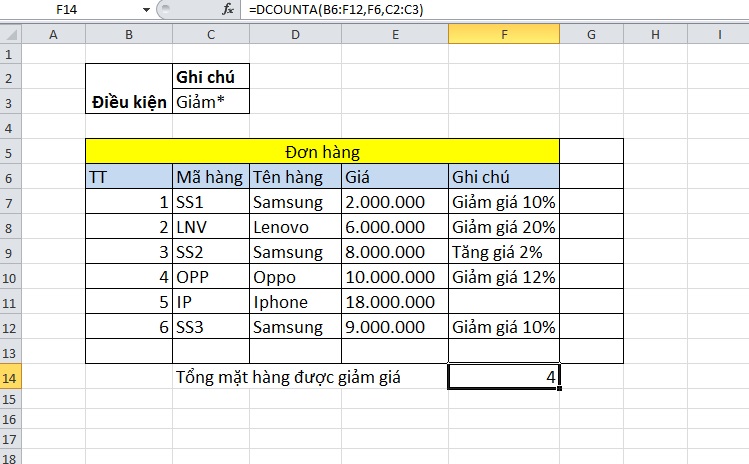Click the "OPP" product code cell
749x464 pixels.
[210, 277]
